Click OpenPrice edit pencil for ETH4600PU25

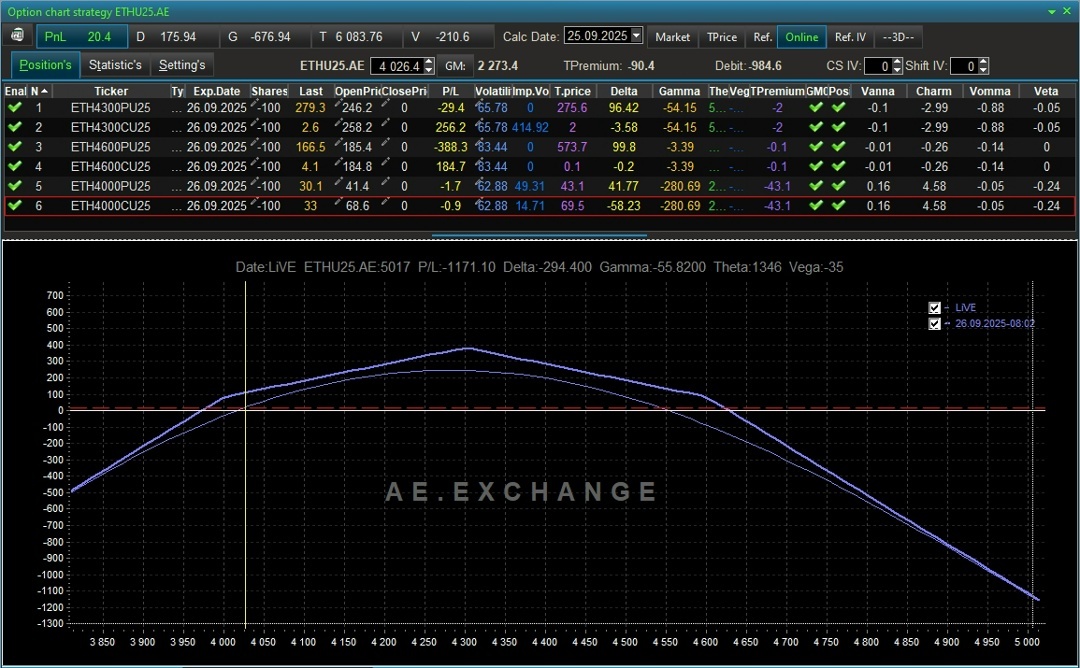pos(338,143)
